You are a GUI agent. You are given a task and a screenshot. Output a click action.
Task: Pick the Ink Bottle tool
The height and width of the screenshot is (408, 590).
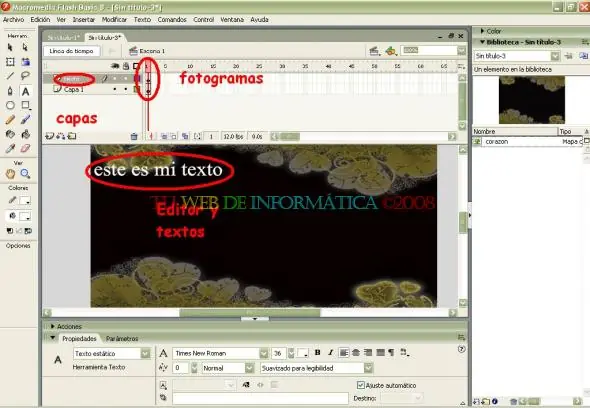10,134
